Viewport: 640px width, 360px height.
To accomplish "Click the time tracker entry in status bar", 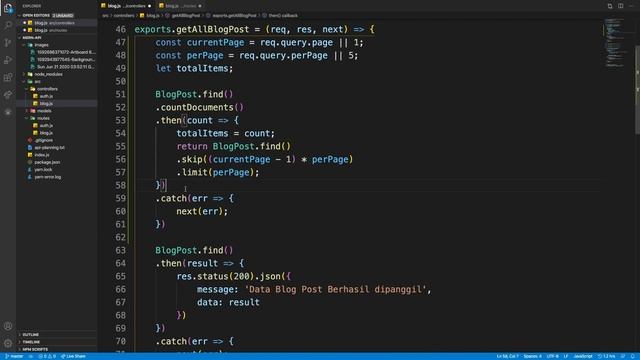I will (x=607, y=356).
